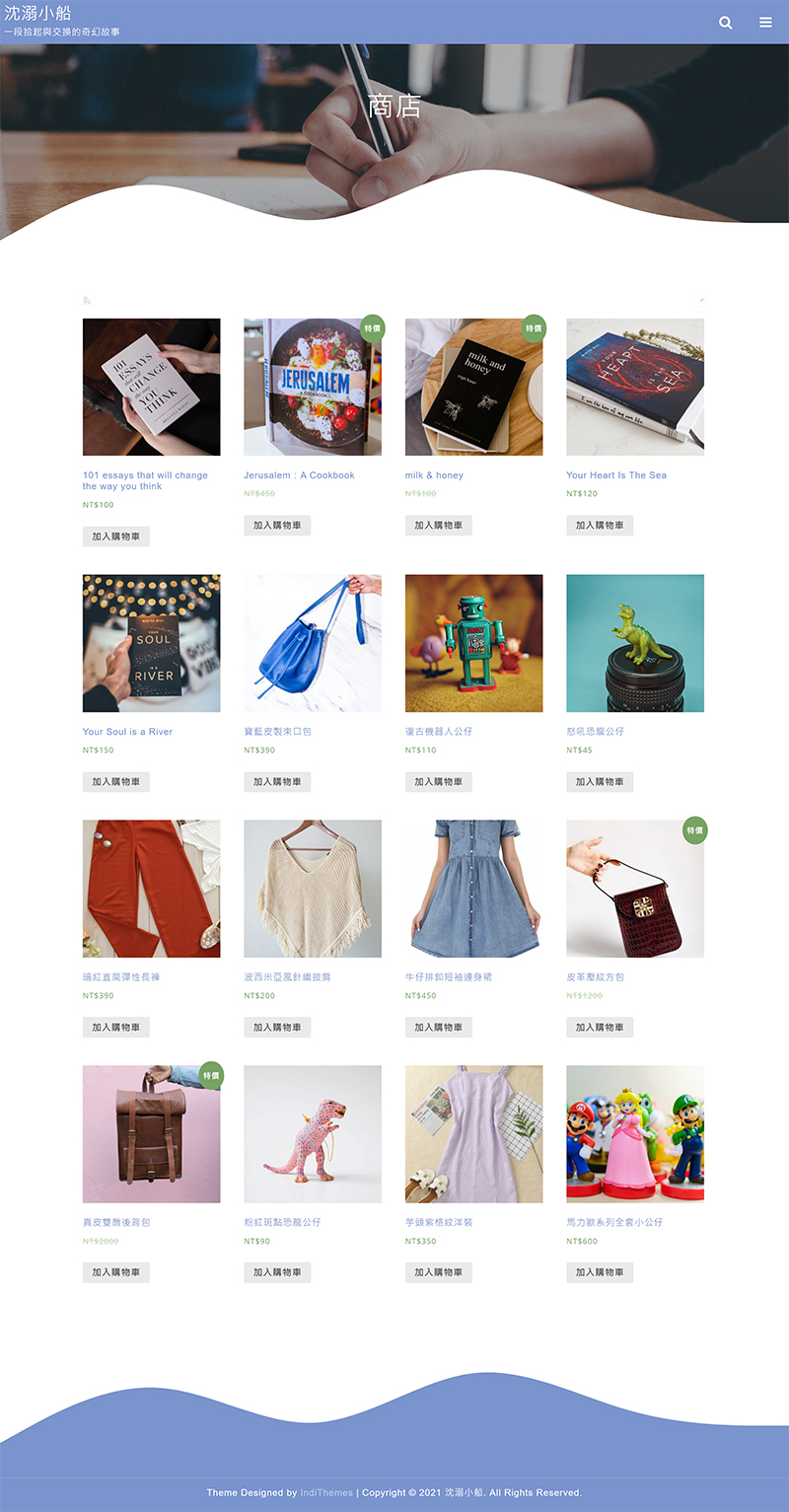Open the IndiThemes footer link
The width and height of the screenshot is (789, 1512).
coord(326,1492)
